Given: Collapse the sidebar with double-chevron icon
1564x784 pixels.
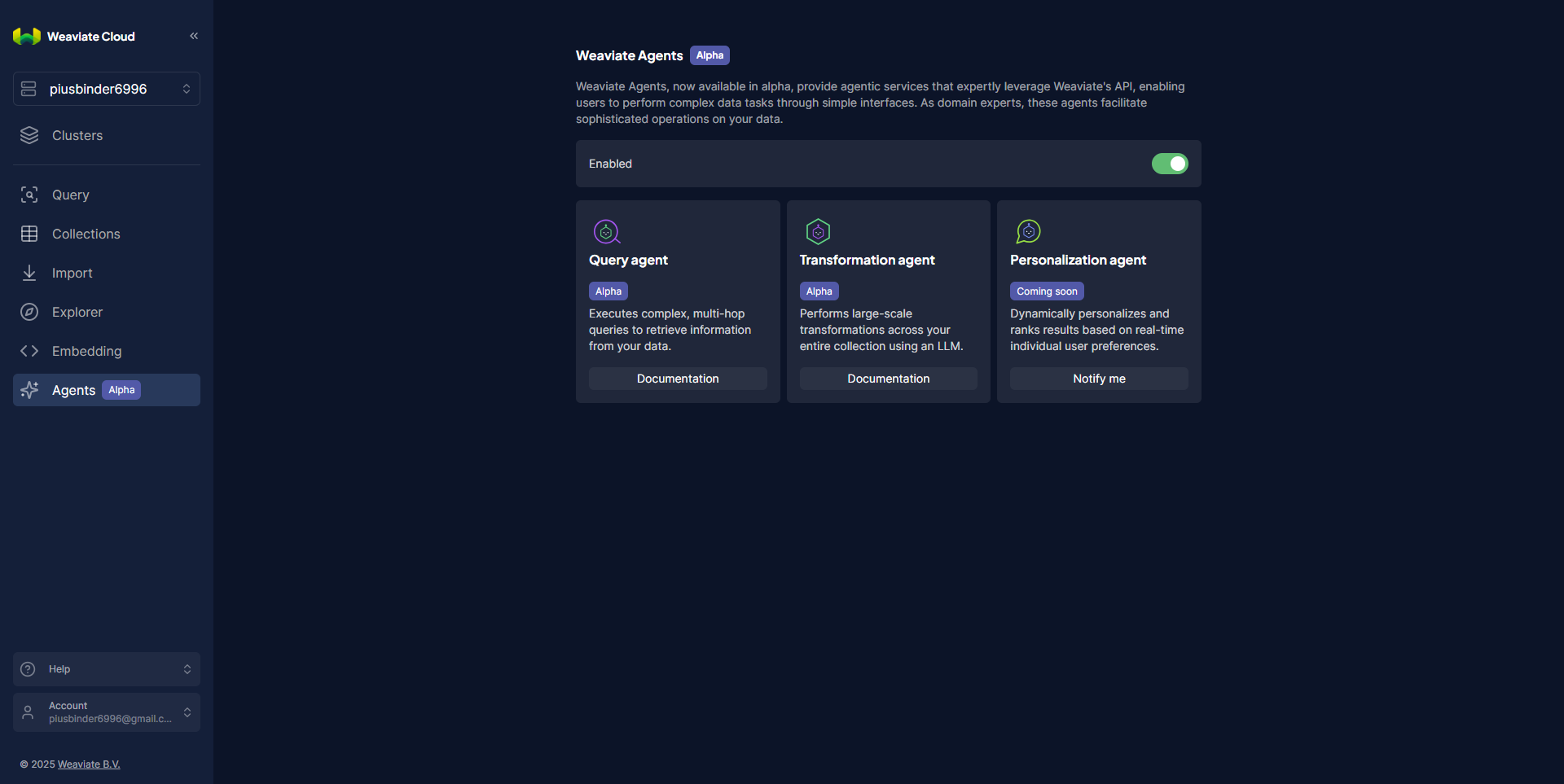Looking at the screenshot, I should click(x=194, y=36).
